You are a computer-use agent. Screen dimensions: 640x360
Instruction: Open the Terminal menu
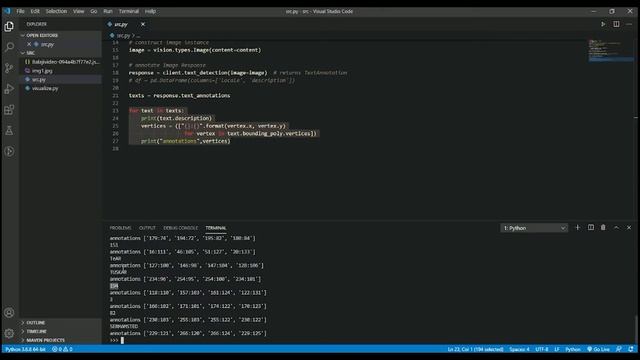pyautogui.click(x=129, y=11)
